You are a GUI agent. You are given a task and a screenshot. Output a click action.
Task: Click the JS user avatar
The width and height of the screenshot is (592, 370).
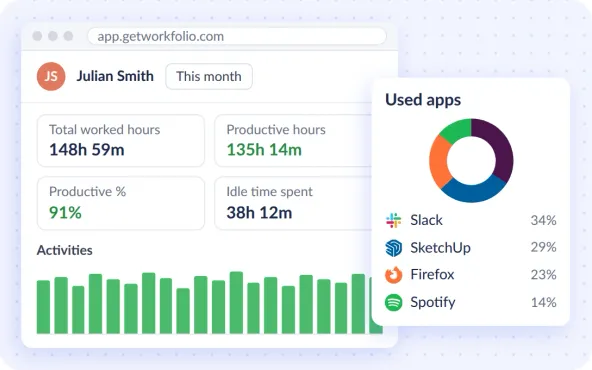[x=51, y=76]
